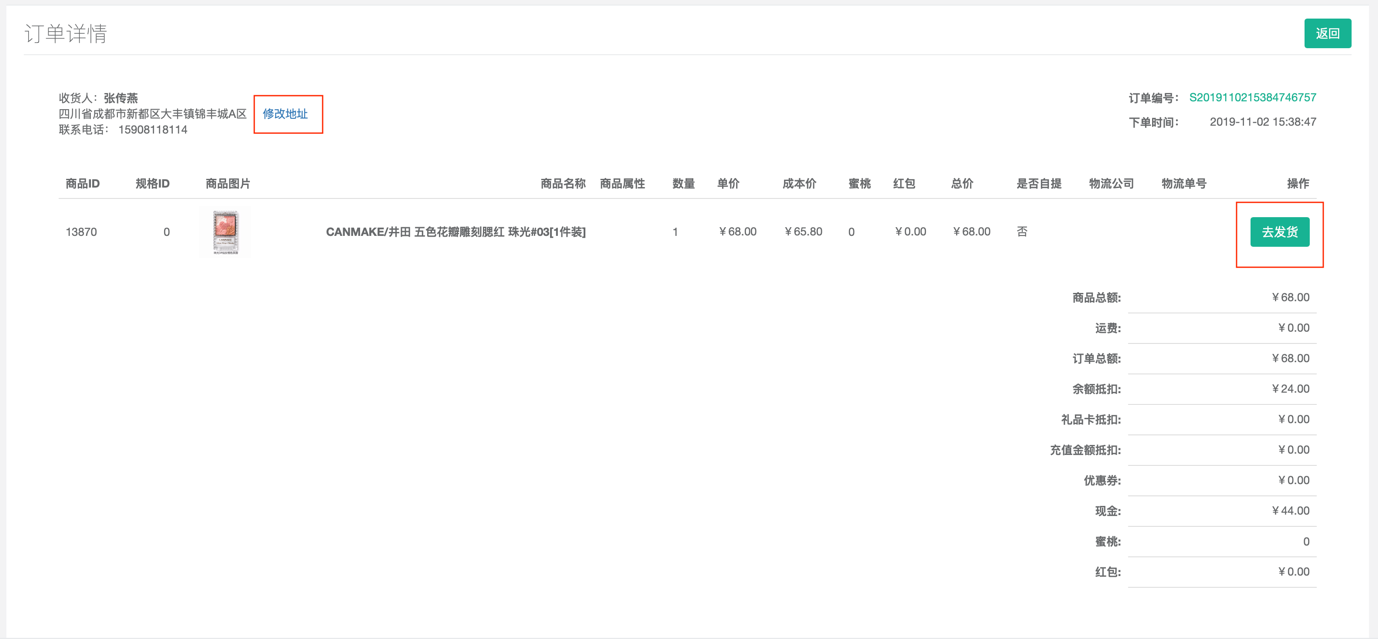
Task: Click the 订单详情 page heading
Action: 66,34
